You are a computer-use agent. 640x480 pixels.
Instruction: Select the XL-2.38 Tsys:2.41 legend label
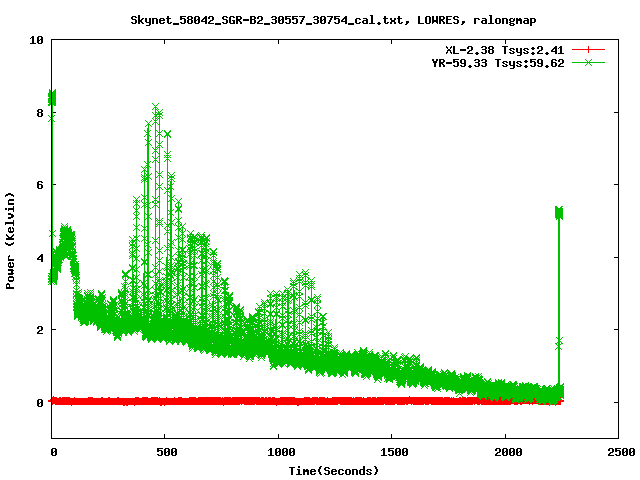[504, 50]
